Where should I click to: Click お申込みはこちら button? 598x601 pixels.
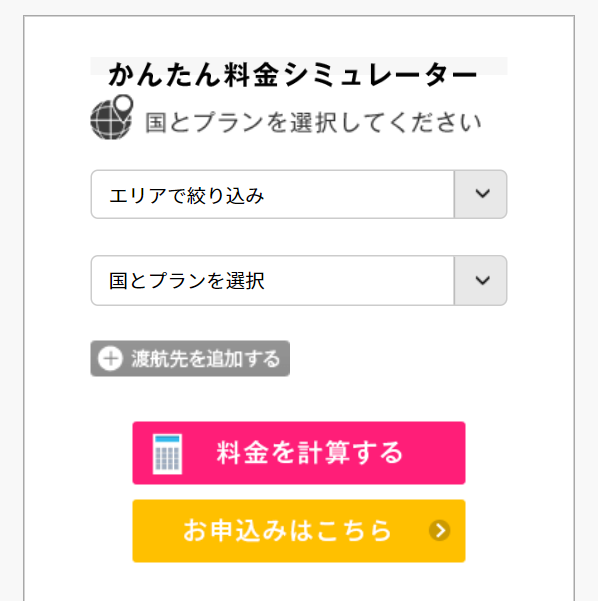point(299,531)
